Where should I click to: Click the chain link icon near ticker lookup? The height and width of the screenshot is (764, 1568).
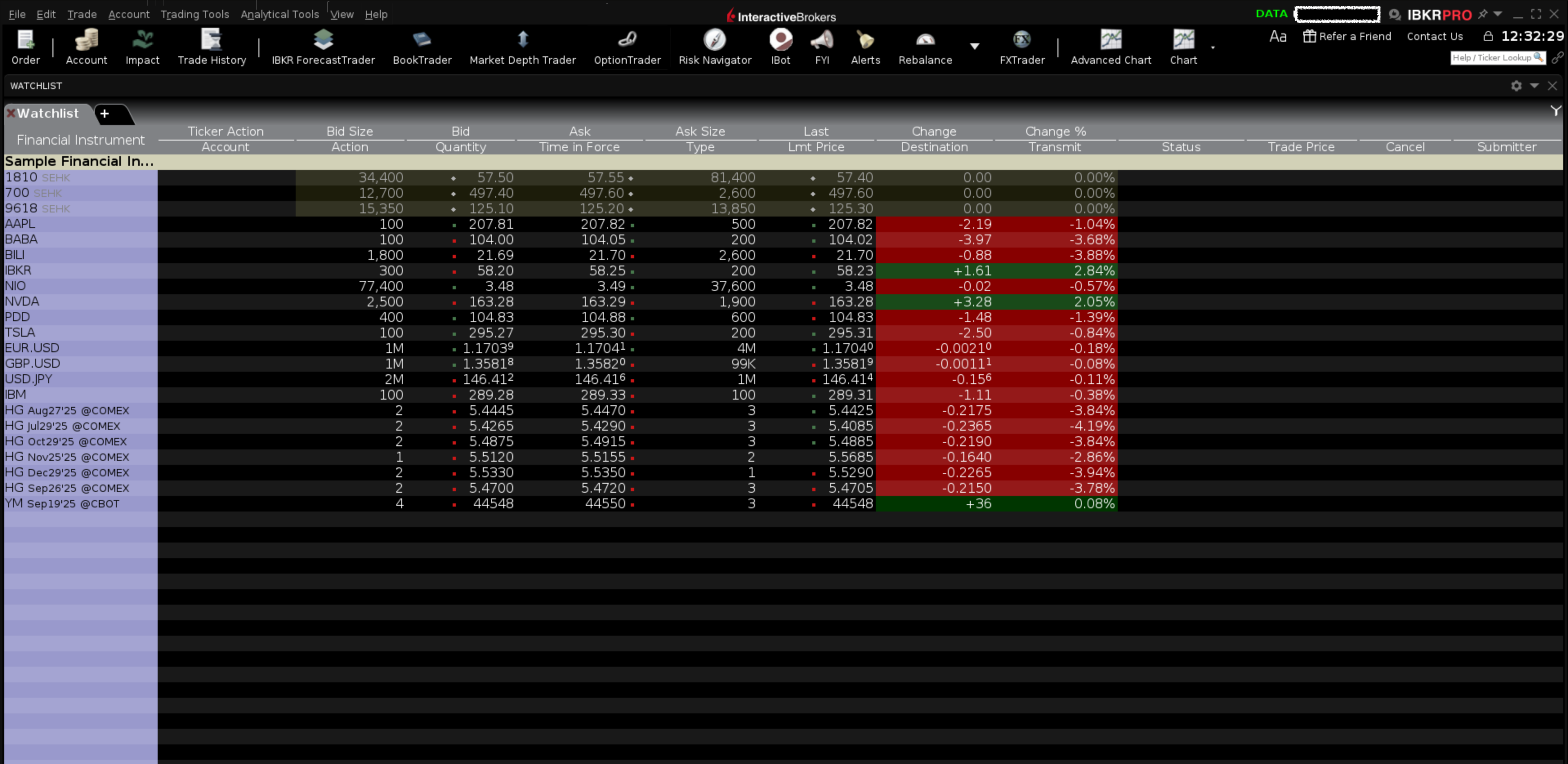pyautogui.click(x=1557, y=58)
